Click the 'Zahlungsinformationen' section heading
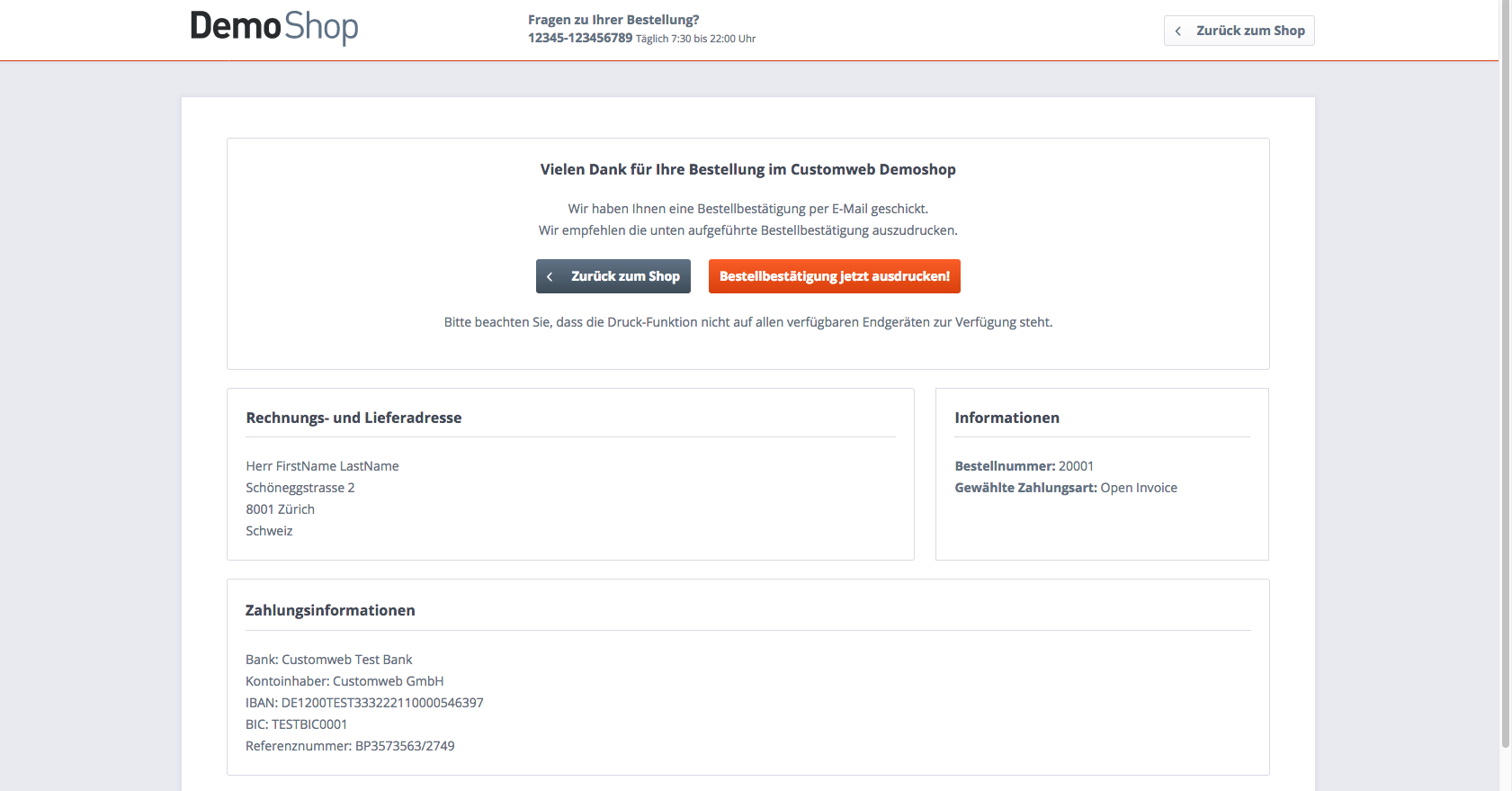Viewport: 1512px width, 791px height. [330, 610]
